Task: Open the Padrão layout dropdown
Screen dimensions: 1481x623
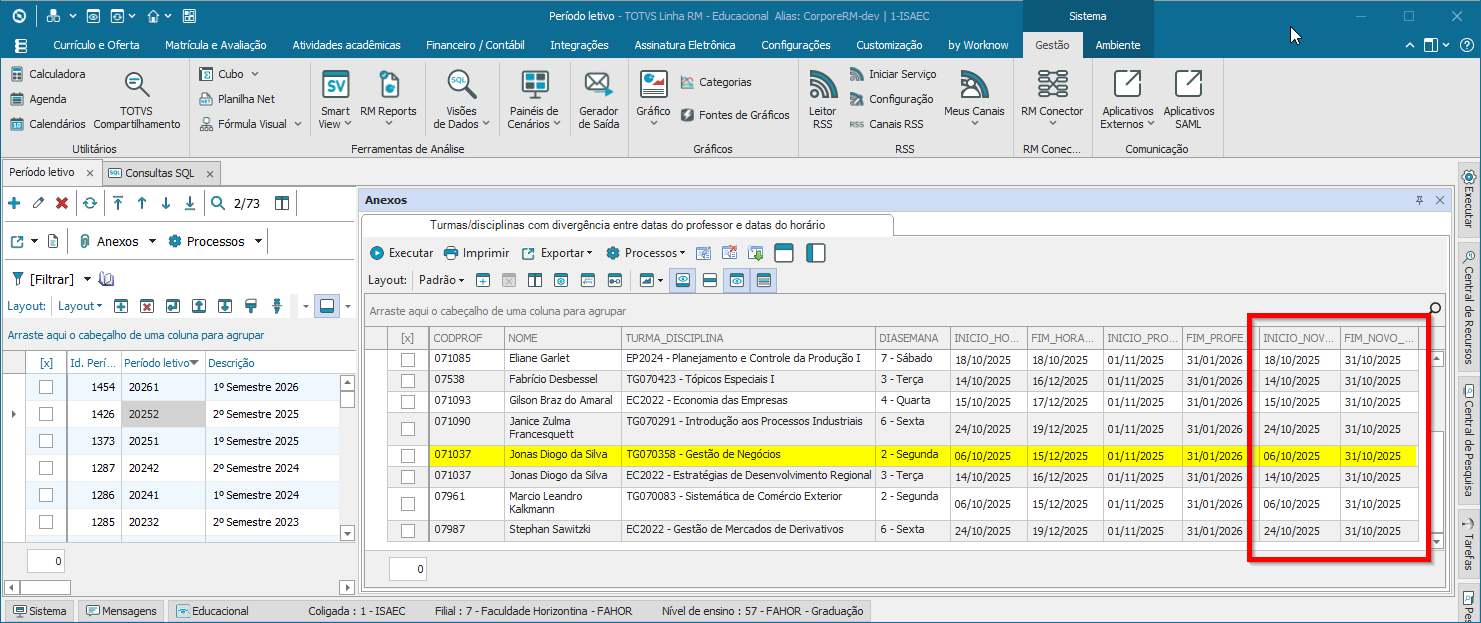Action: 441,280
